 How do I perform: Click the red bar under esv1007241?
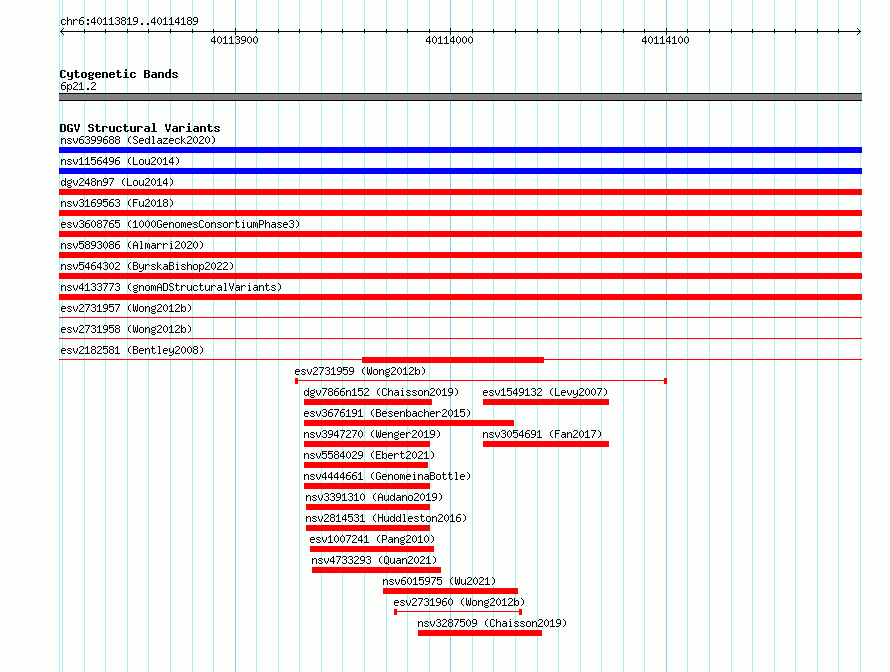tap(372, 549)
